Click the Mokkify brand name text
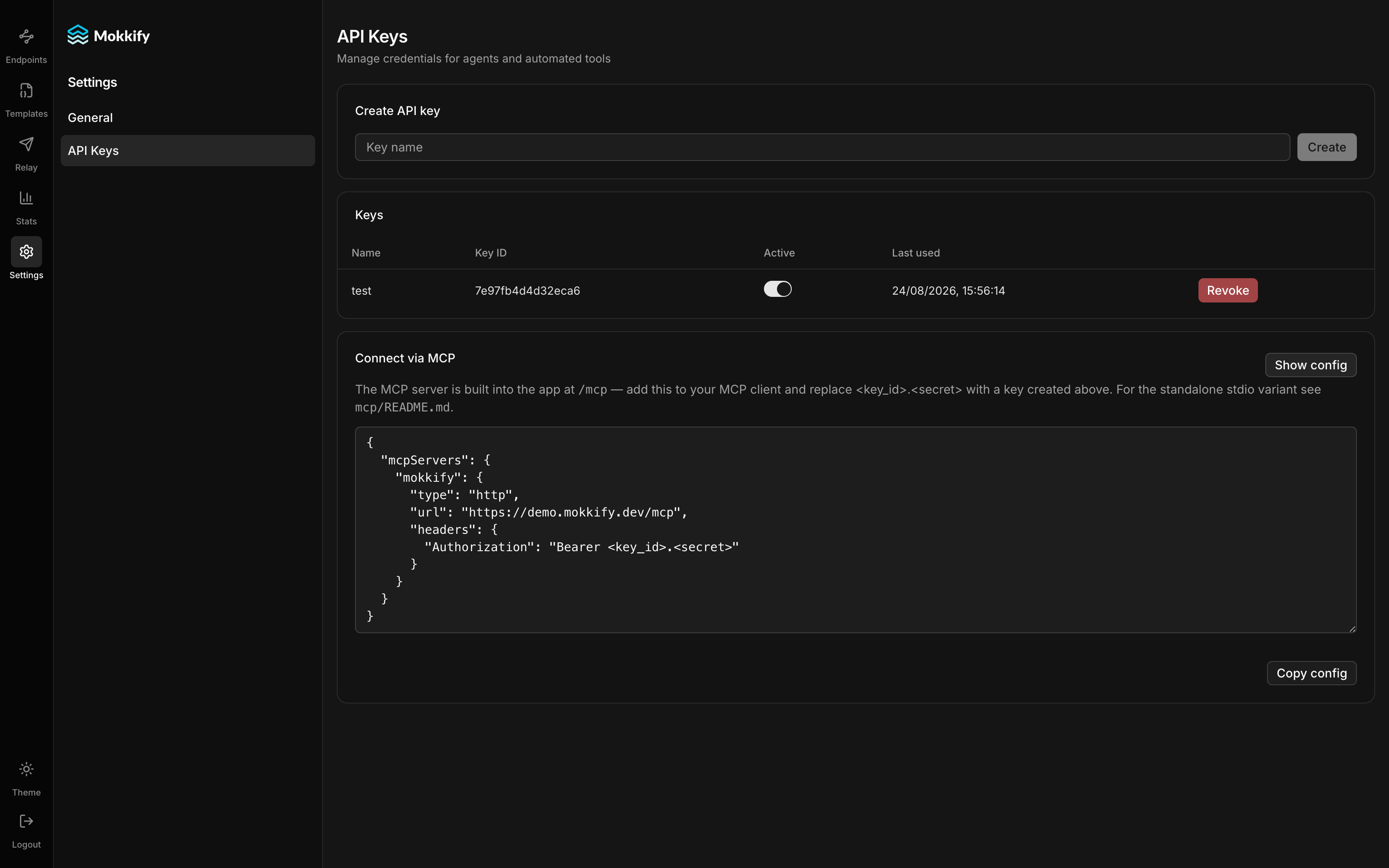The height and width of the screenshot is (868, 1389). point(122,36)
